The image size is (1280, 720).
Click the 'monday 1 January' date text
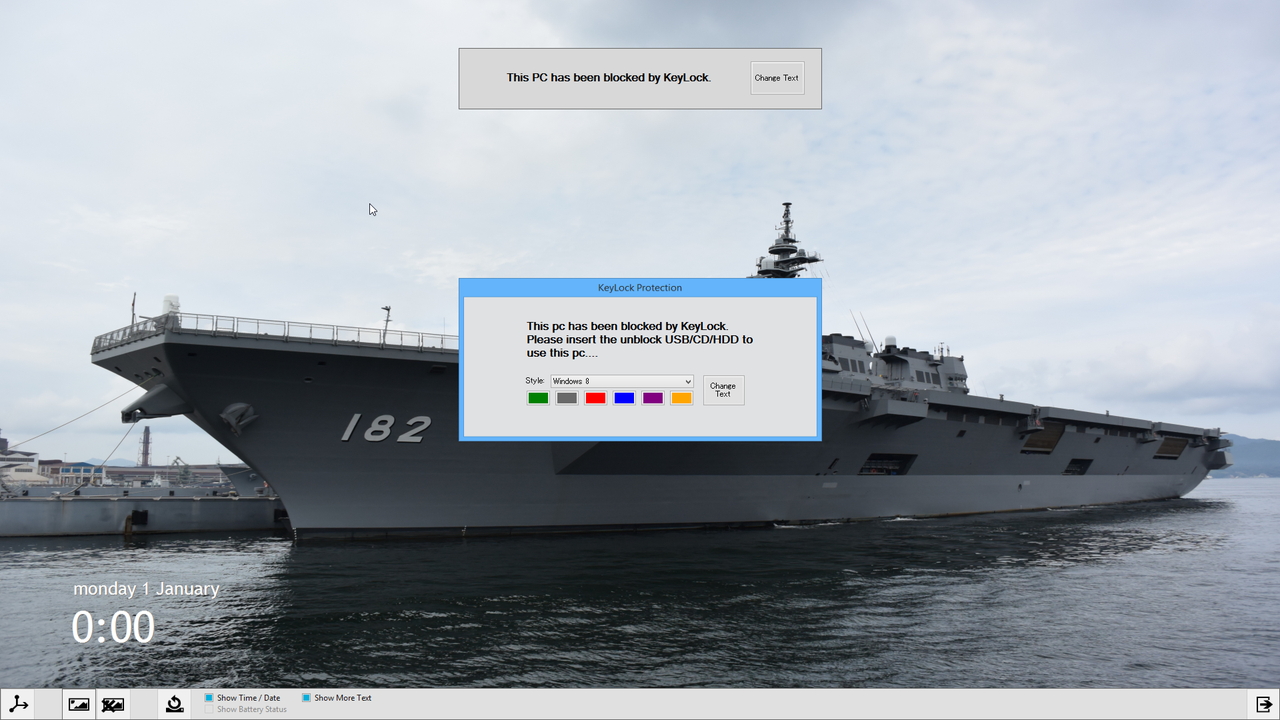click(146, 589)
